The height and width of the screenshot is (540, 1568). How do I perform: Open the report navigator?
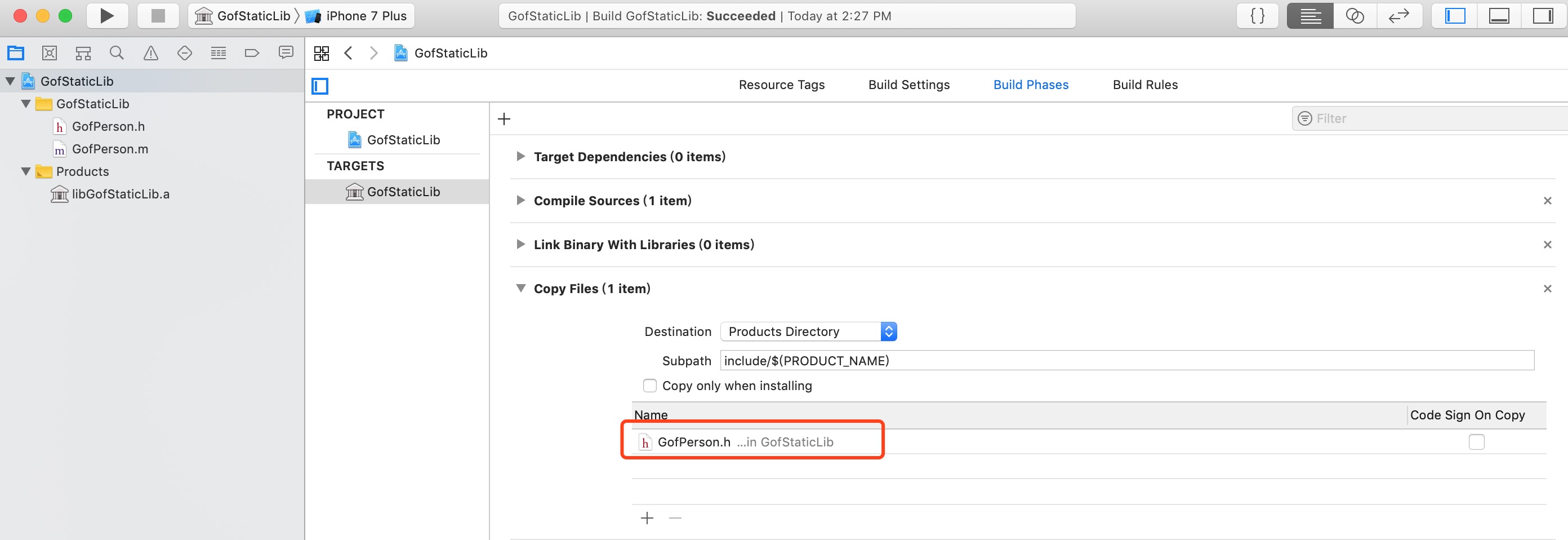coord(286,53)
